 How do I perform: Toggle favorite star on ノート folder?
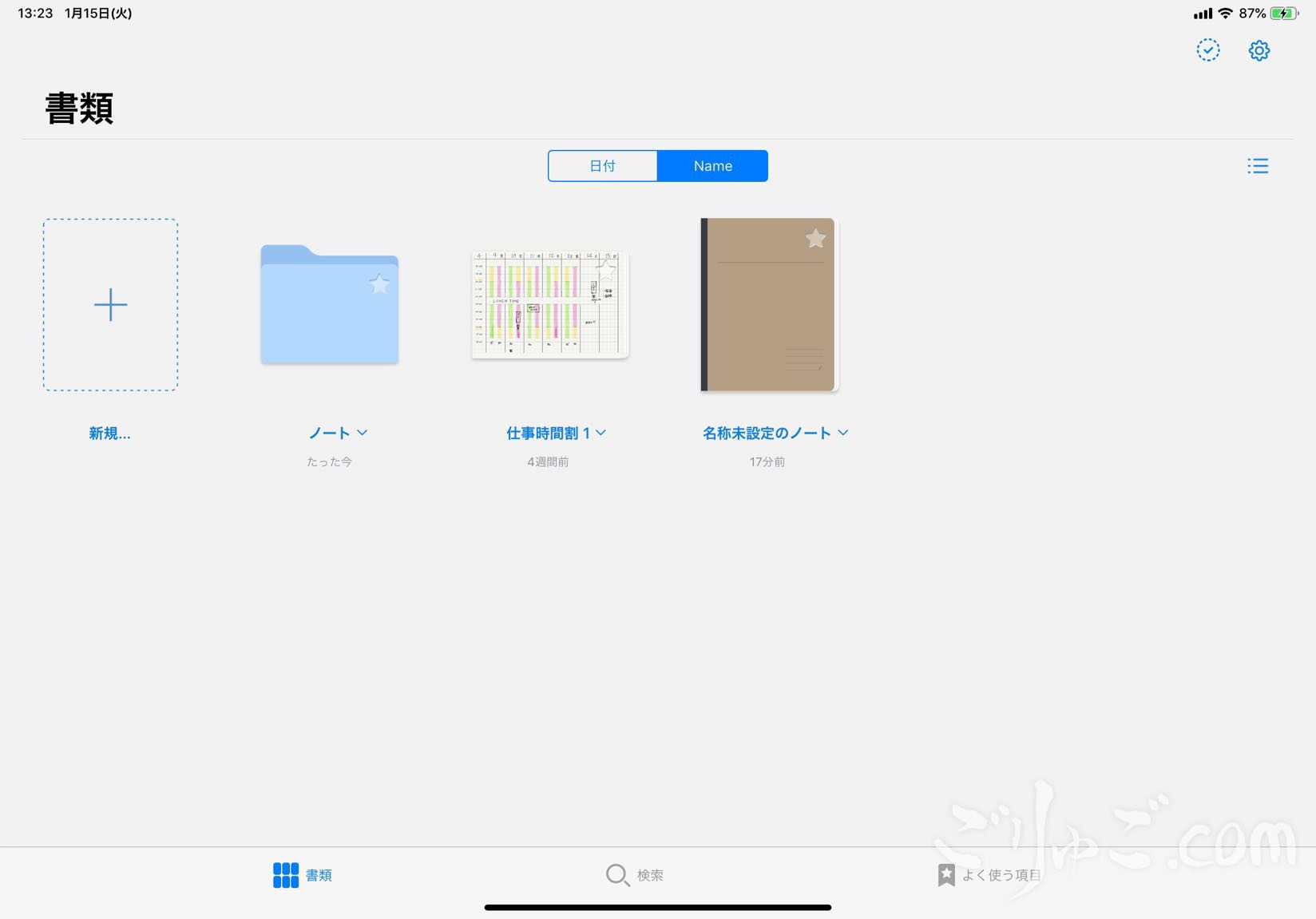coord(379,283)
